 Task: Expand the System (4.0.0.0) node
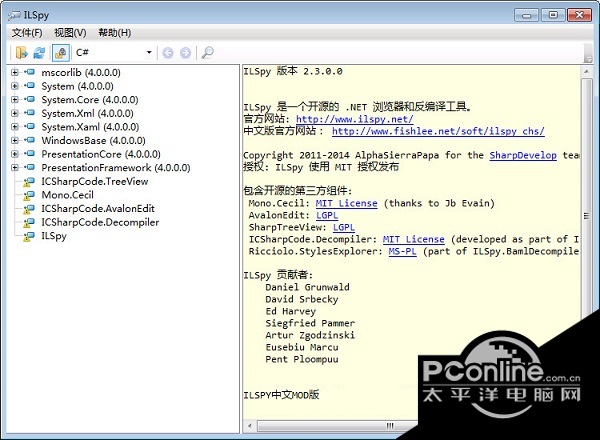tap(15, 86)
